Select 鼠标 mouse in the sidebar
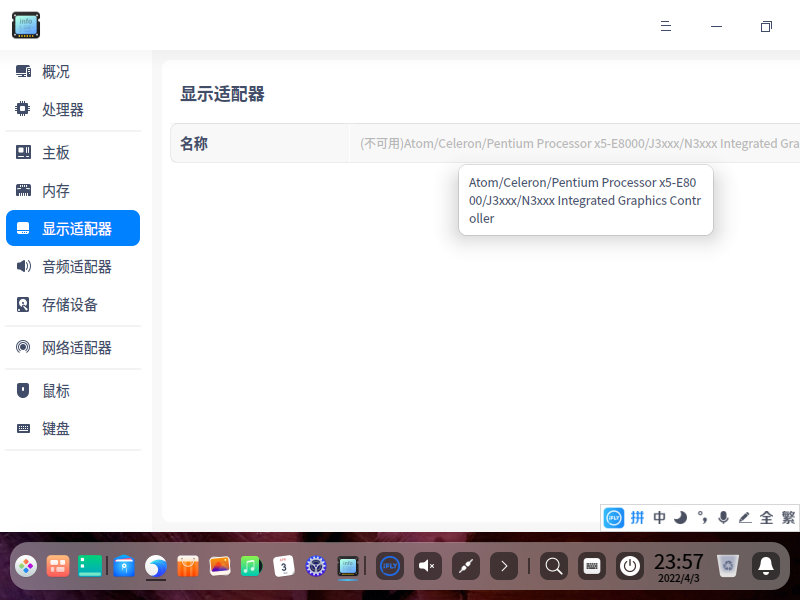This screenshot has height=600, width=800. (54, 390)
